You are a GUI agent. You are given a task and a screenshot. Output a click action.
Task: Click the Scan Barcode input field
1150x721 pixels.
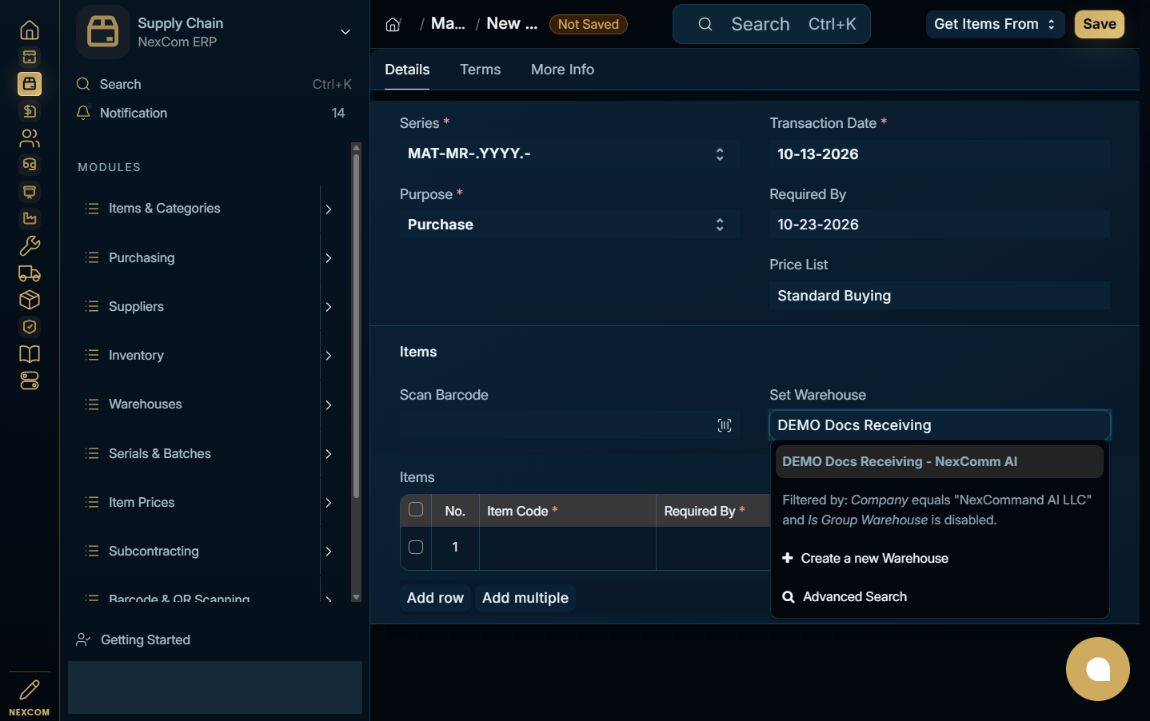(x=568, y=425)
